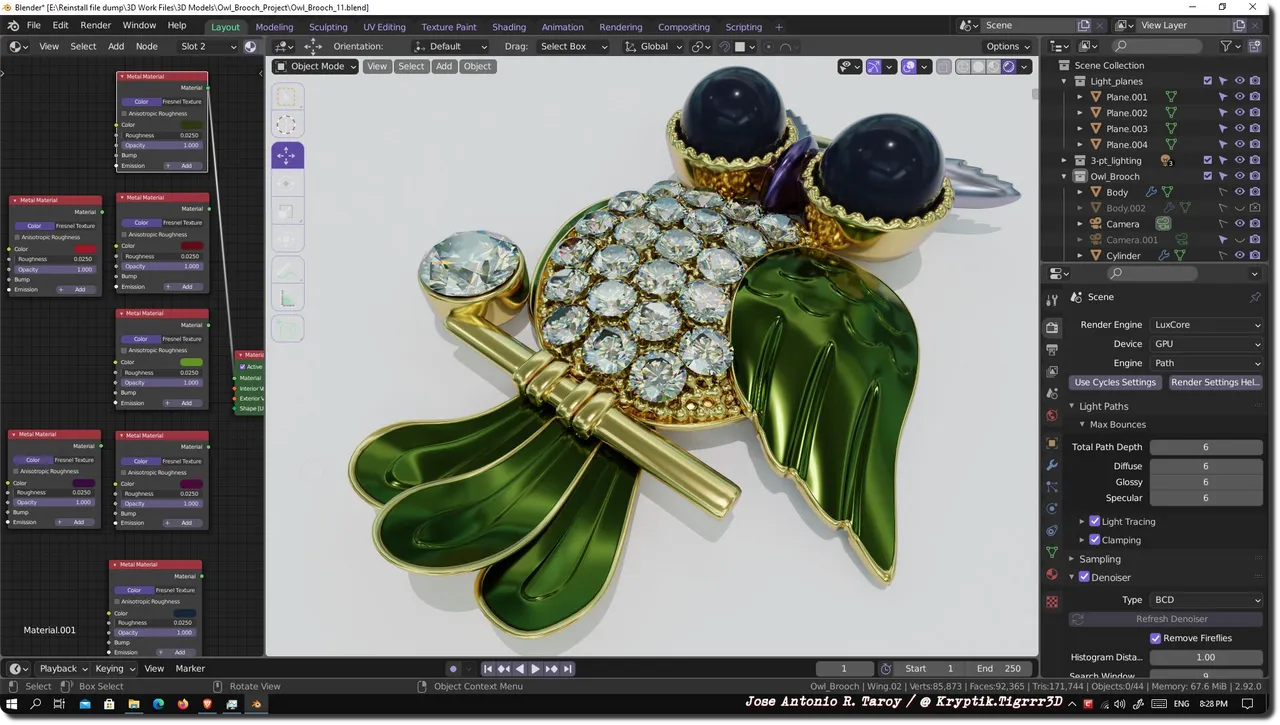This screenshot has height=725, width=1280.
Task: Jump to the timeline start frame
Action: (488, 669)
